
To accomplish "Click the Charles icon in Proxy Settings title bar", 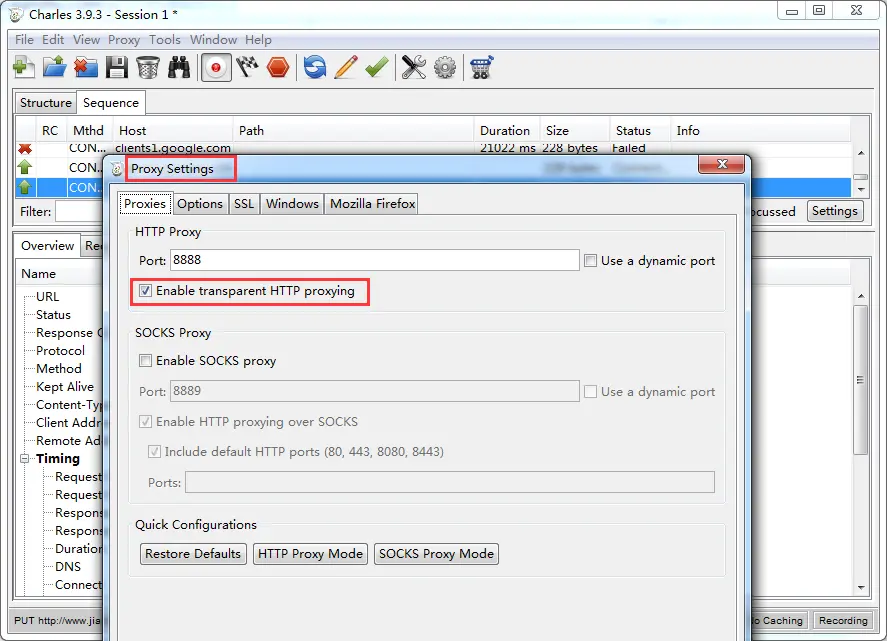I will click(x=117, y=169).
